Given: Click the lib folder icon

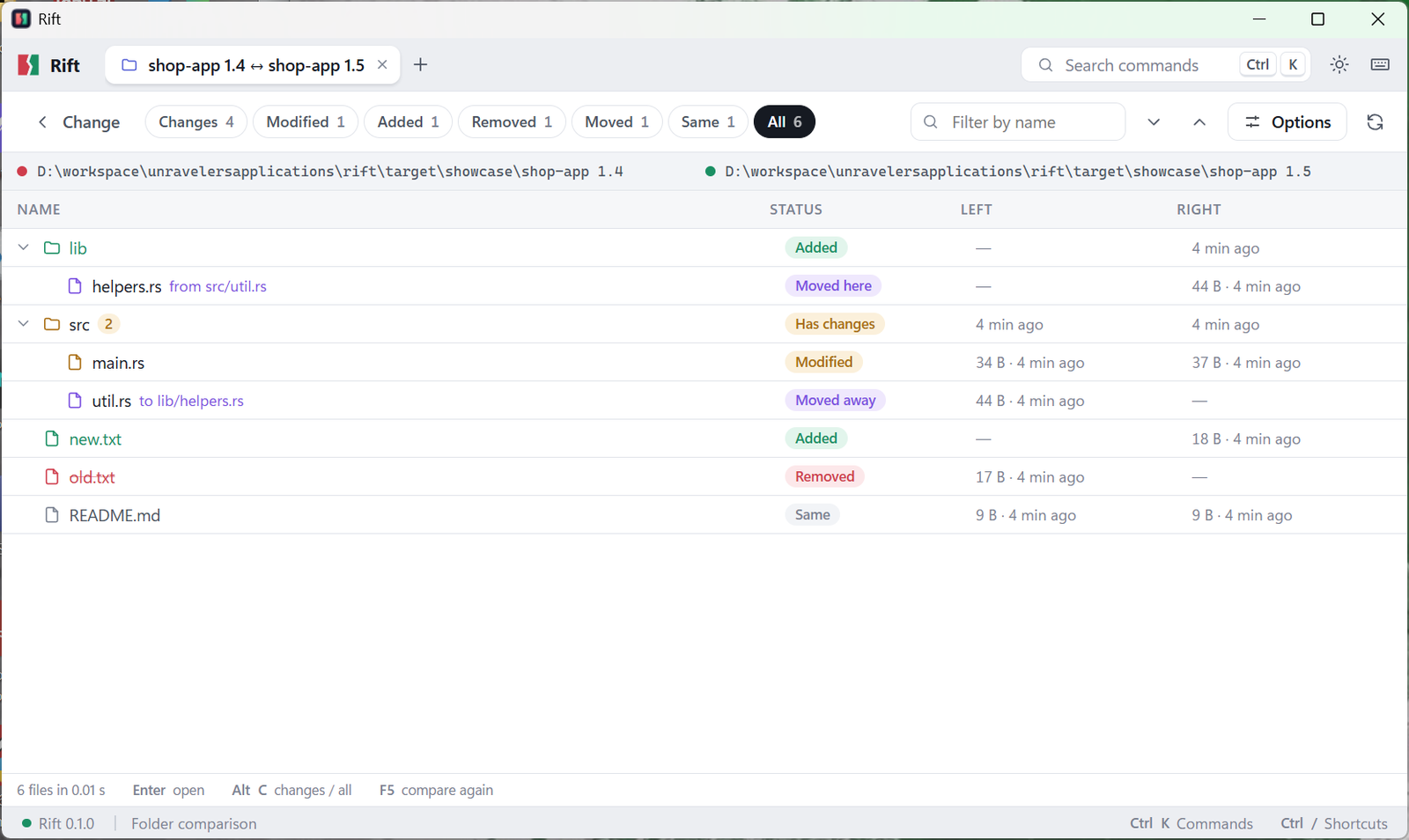Looking at the screenshot, I should click(52, 247).
